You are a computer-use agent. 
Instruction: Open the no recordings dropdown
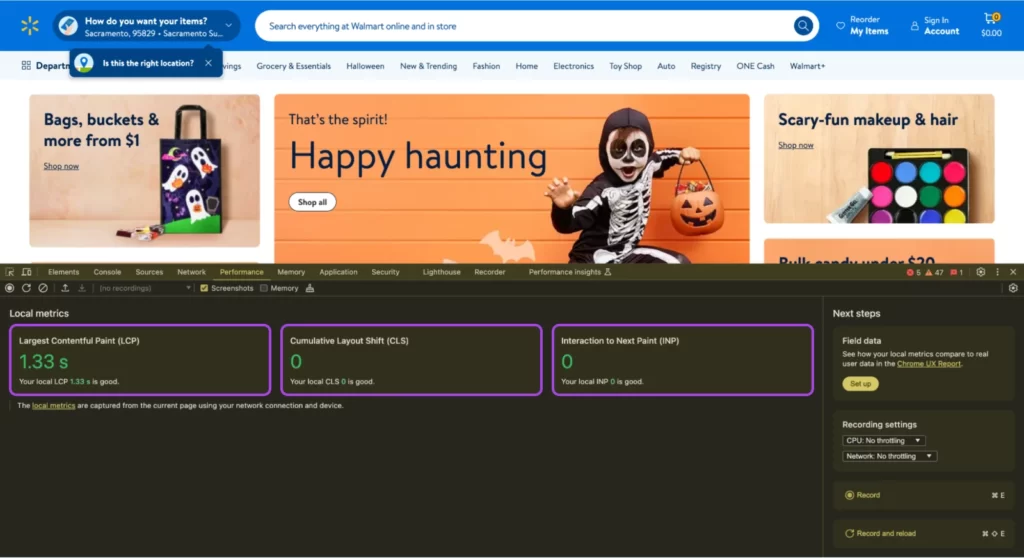point(145,288)
